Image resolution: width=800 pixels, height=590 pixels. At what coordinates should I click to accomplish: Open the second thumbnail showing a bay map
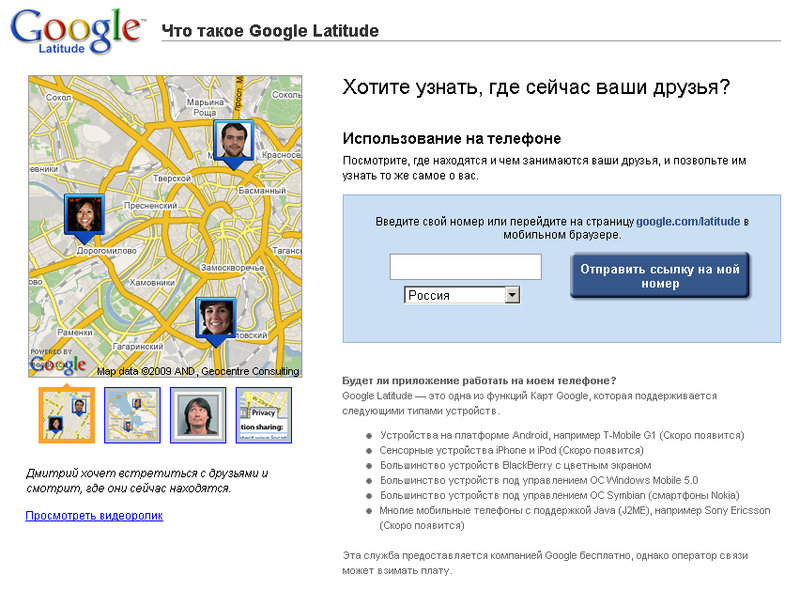pyautogui.click(x=132, y=415)
